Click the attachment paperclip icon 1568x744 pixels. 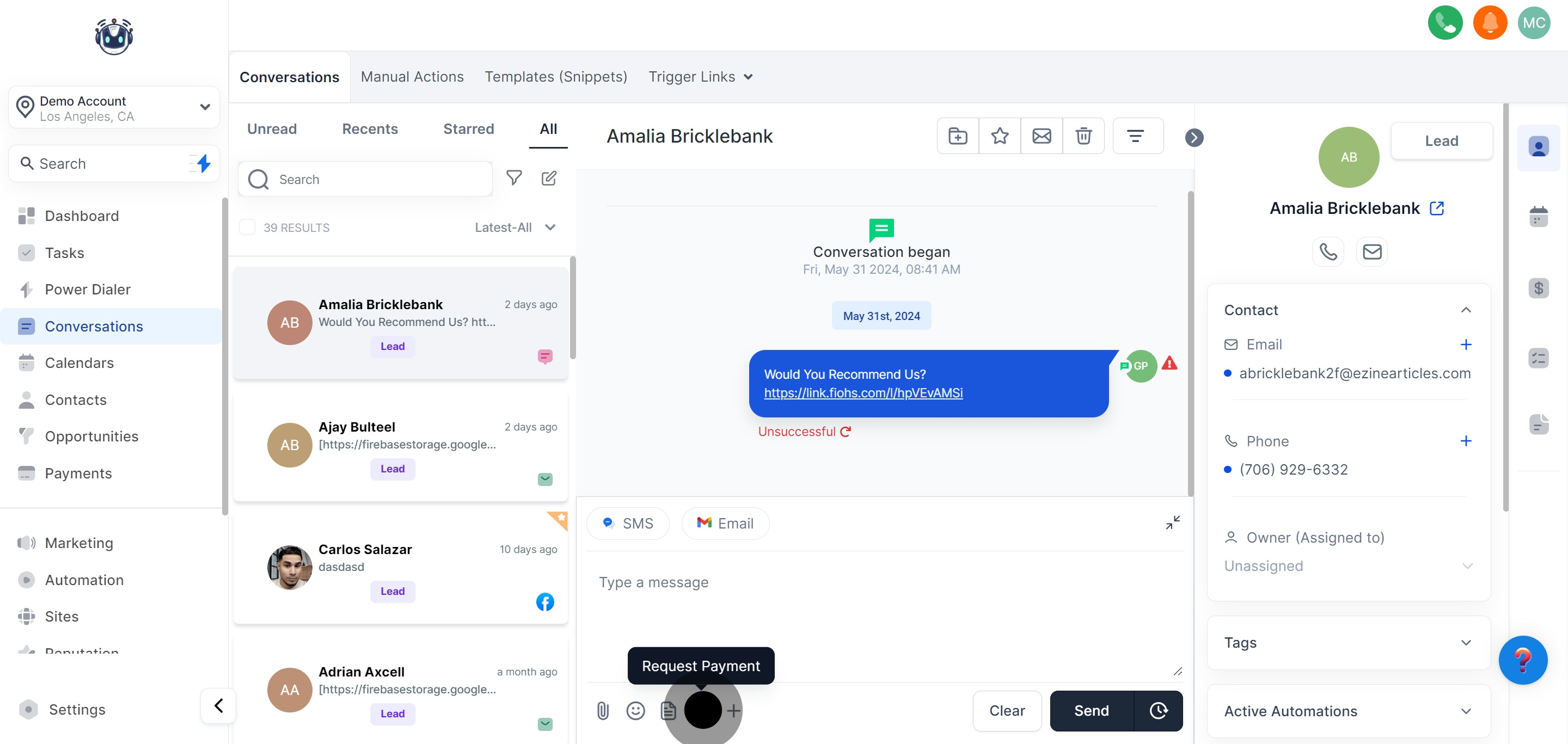603,710
